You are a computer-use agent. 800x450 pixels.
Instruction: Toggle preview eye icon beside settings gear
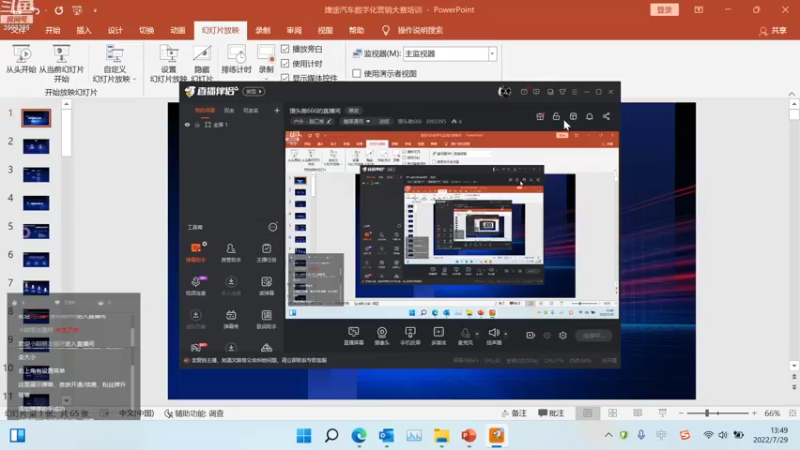click(x=547, y=335)
